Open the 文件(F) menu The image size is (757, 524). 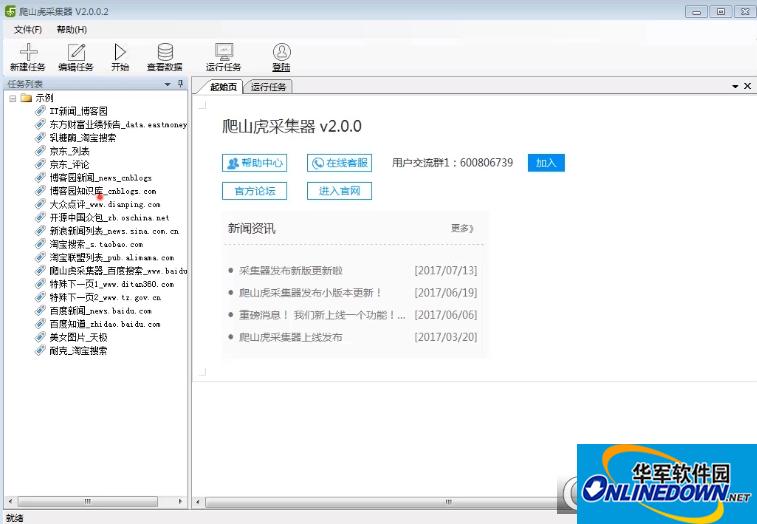28,29
